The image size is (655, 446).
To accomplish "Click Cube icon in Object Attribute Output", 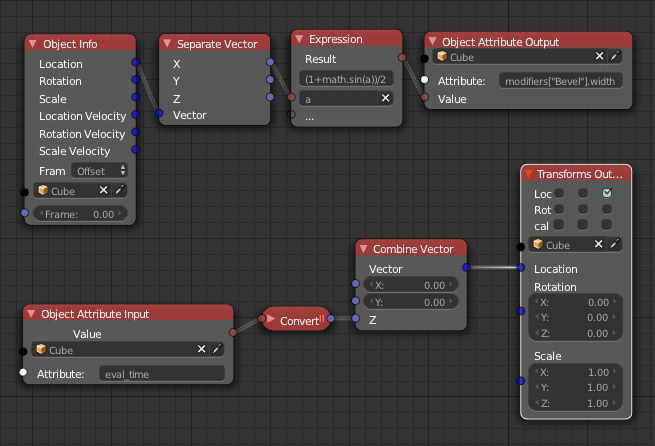I will pyautogui.click(x=442, y=56).
